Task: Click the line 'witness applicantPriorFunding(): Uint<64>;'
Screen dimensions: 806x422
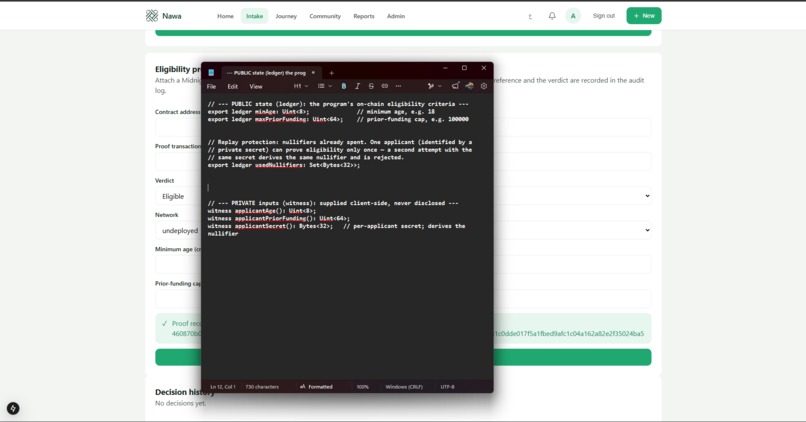Action: [279, 218]
